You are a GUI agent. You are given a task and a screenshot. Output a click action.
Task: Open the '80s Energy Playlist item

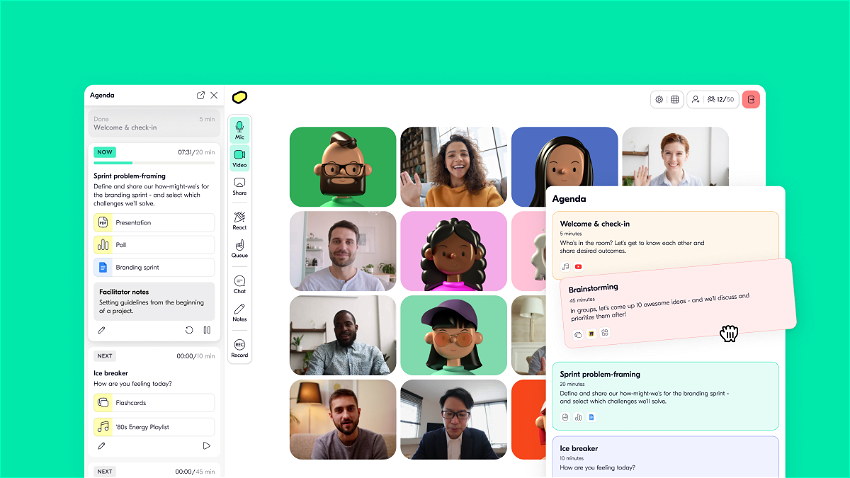[154, 427]
